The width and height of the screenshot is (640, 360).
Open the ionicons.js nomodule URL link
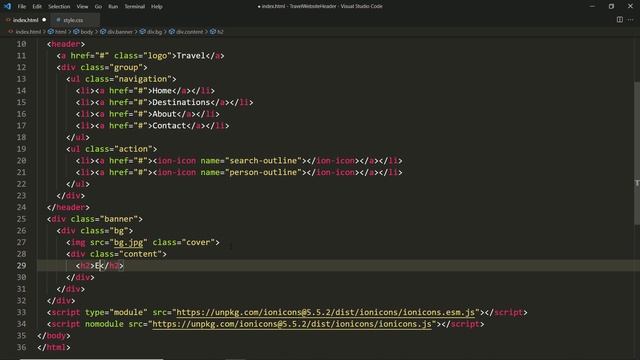pyautogui.click(x=292, y=324)
